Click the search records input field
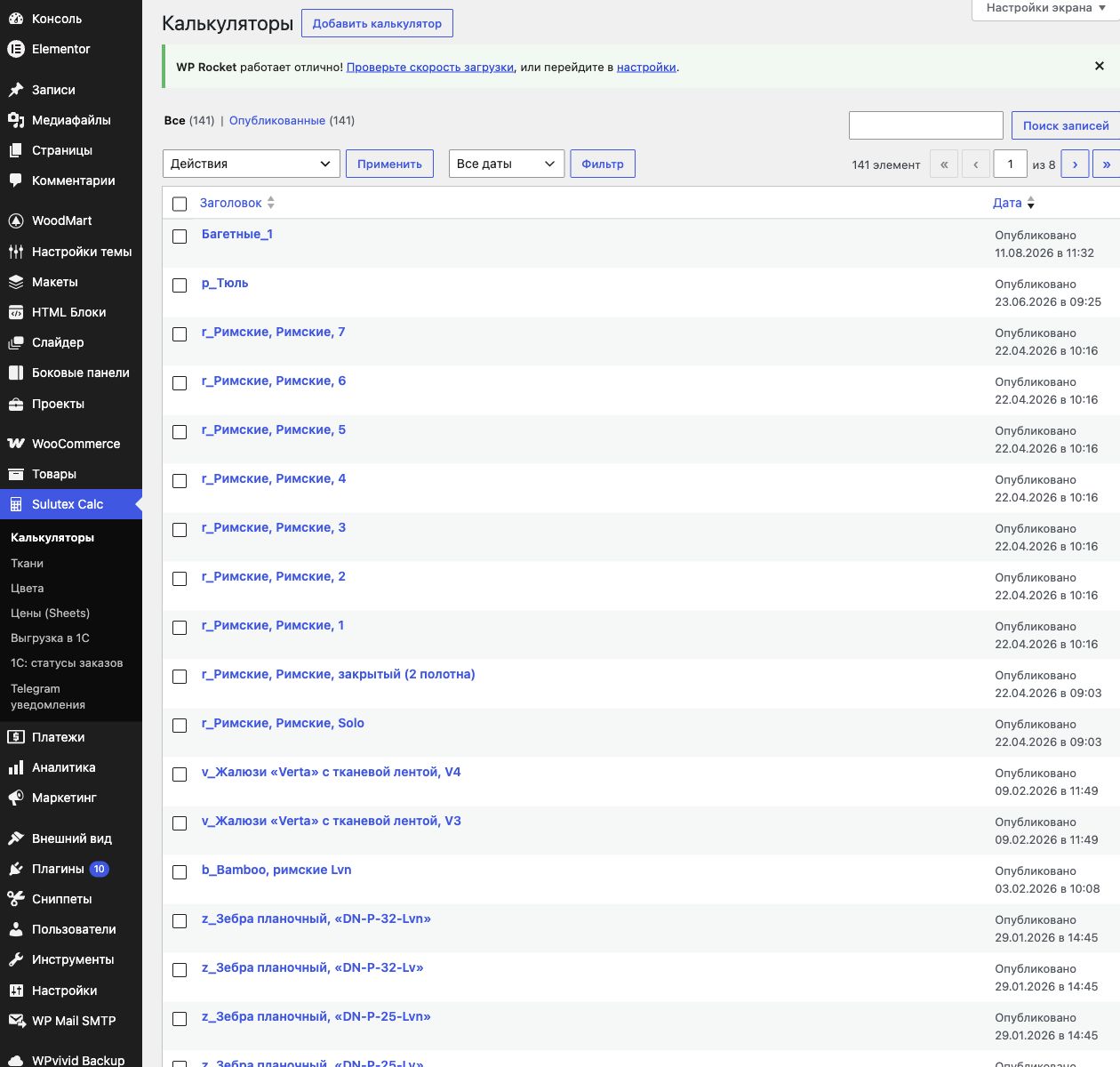Screen dimensions: 1120x1067 click(x=926, y=125)
